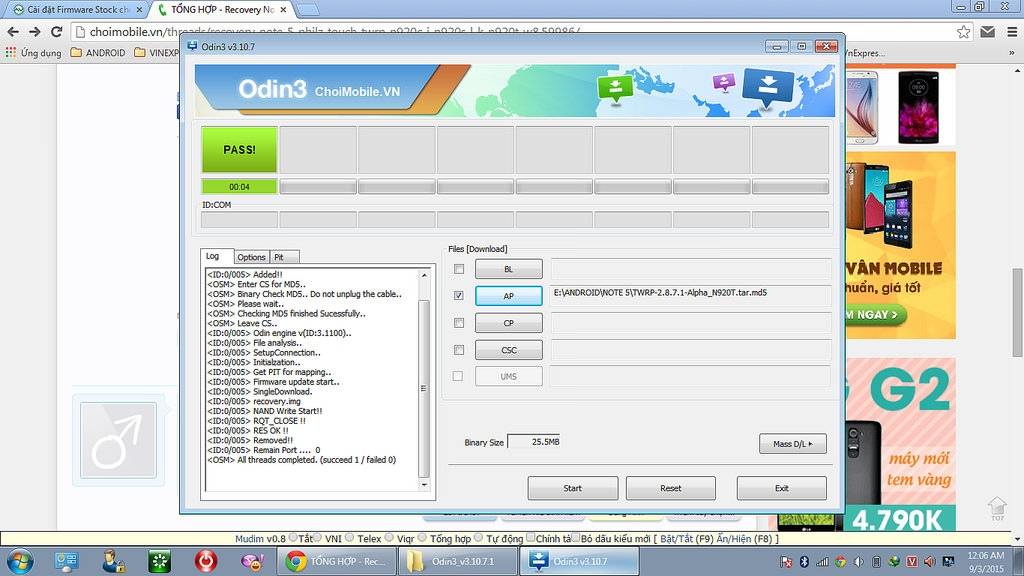Tick the CSC file checkbox

[x=459, y=350]
